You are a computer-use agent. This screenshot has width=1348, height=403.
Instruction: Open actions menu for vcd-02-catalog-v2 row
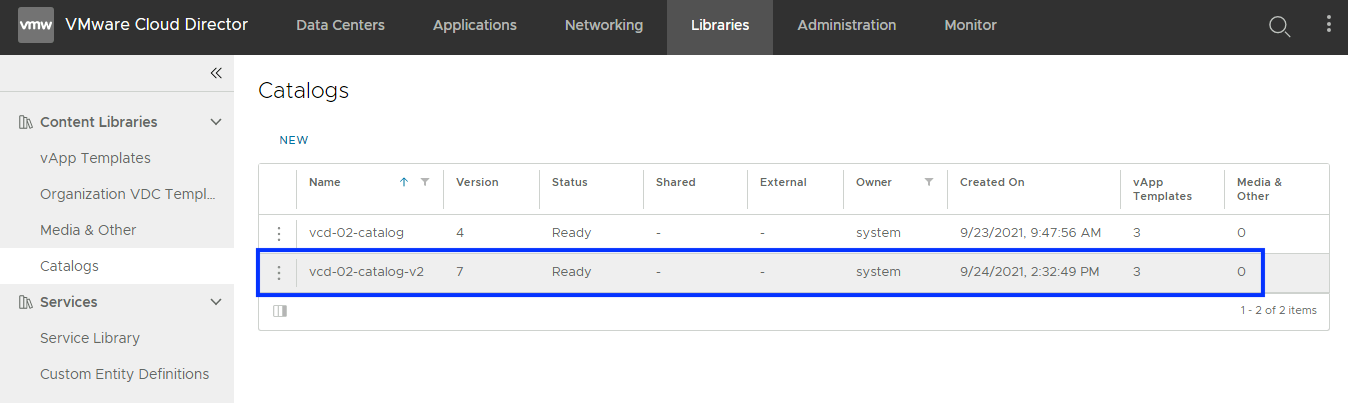(279, 273)
